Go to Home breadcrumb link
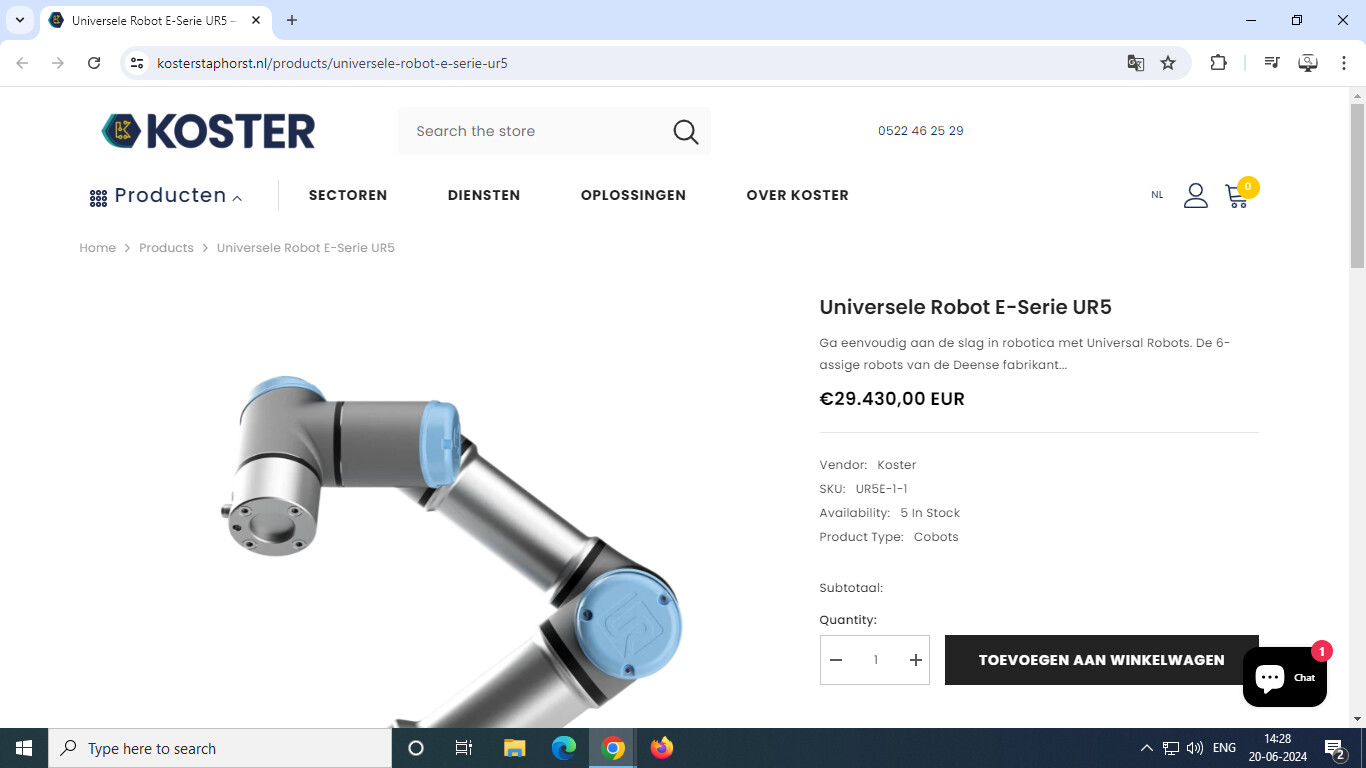 point(98,248)
